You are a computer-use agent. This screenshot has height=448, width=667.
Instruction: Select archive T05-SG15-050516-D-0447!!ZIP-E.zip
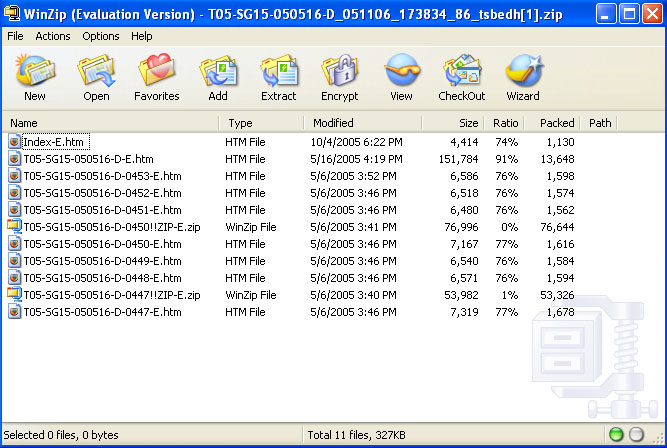(x=112, y=295)
